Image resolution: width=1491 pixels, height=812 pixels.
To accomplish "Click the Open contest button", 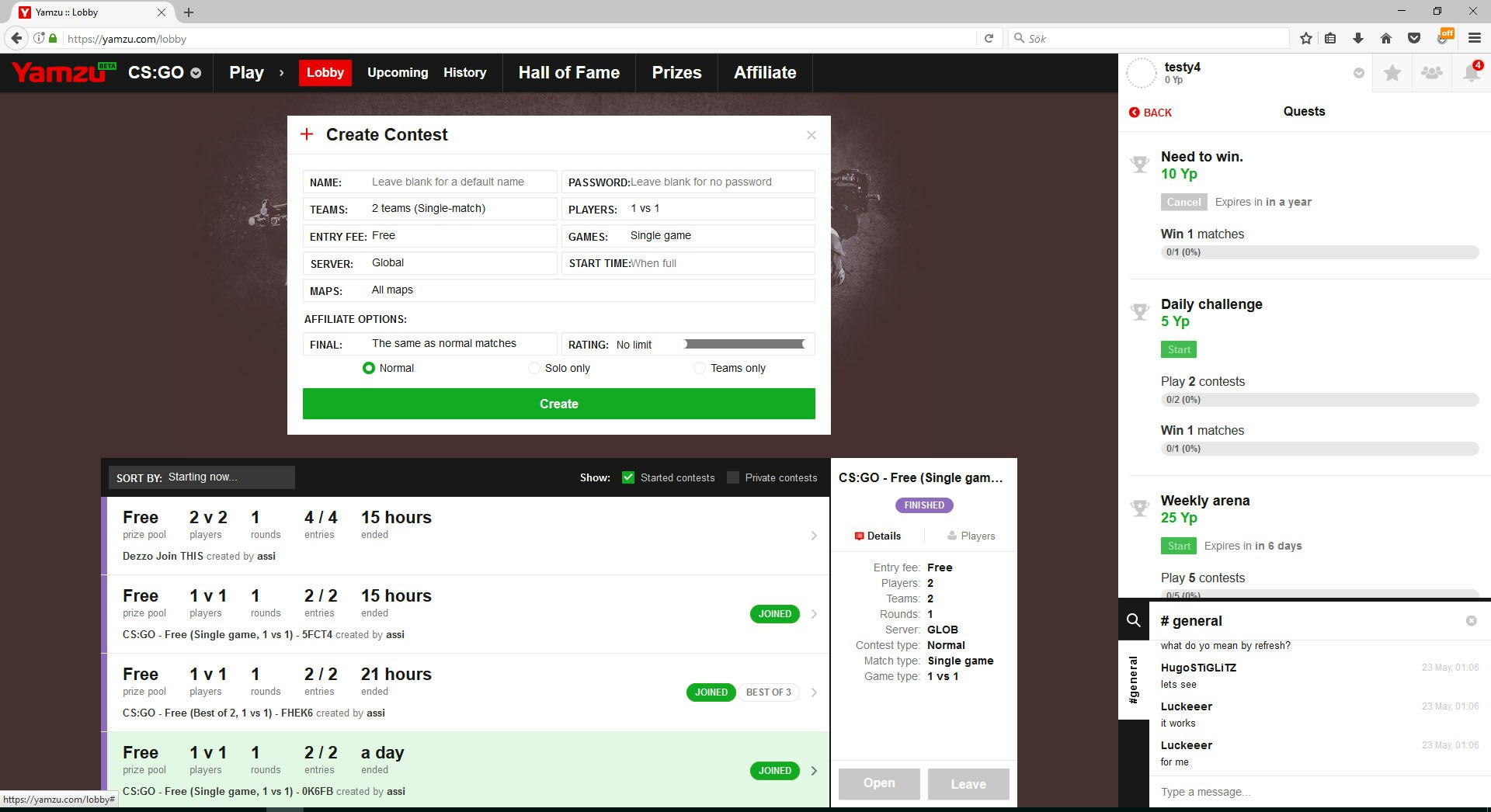I will [879, 784].
